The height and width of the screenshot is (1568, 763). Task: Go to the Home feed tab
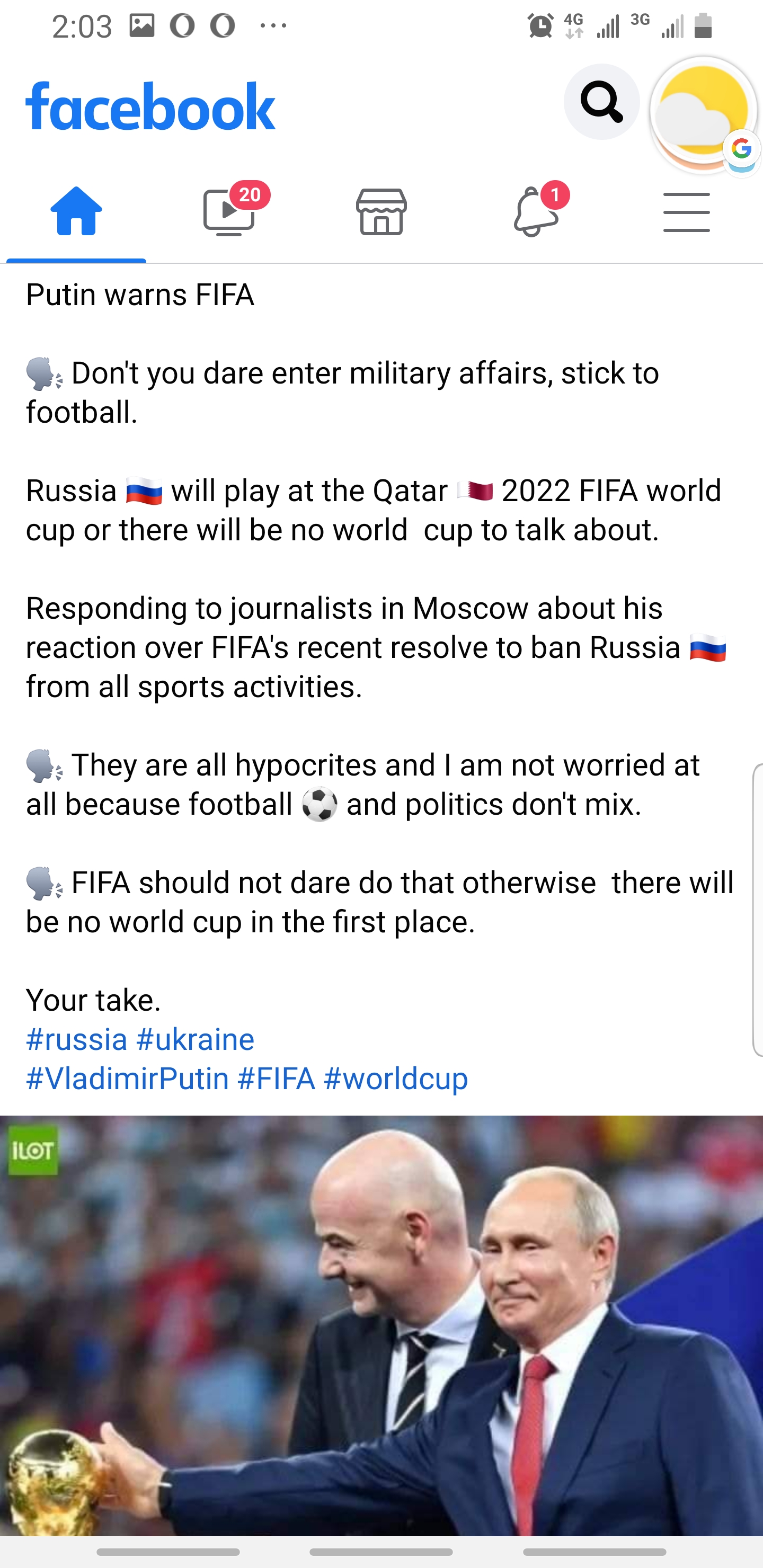pyautogui.click(x=76, y=211)
